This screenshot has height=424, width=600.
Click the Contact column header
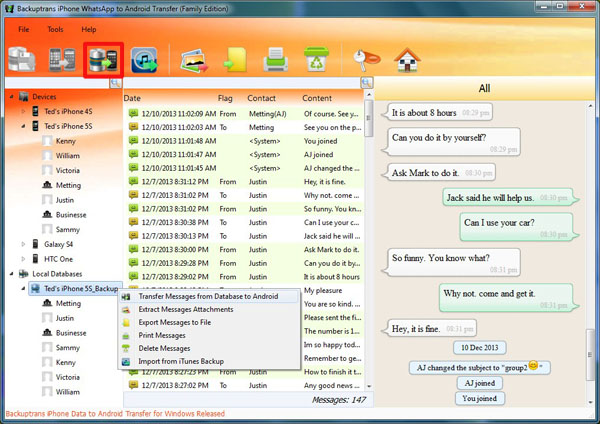point(261,98)
